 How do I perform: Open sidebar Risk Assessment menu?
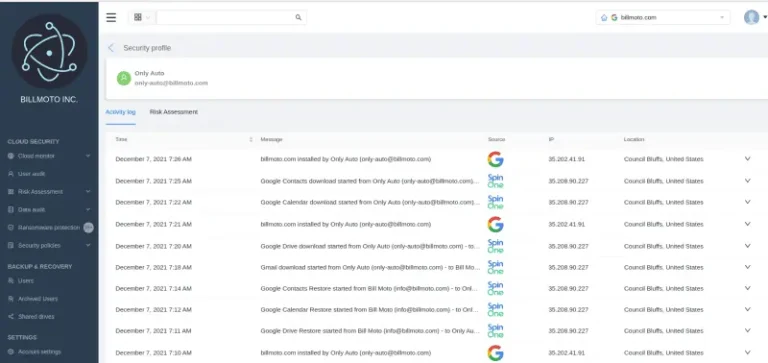[x=41, y=192]
